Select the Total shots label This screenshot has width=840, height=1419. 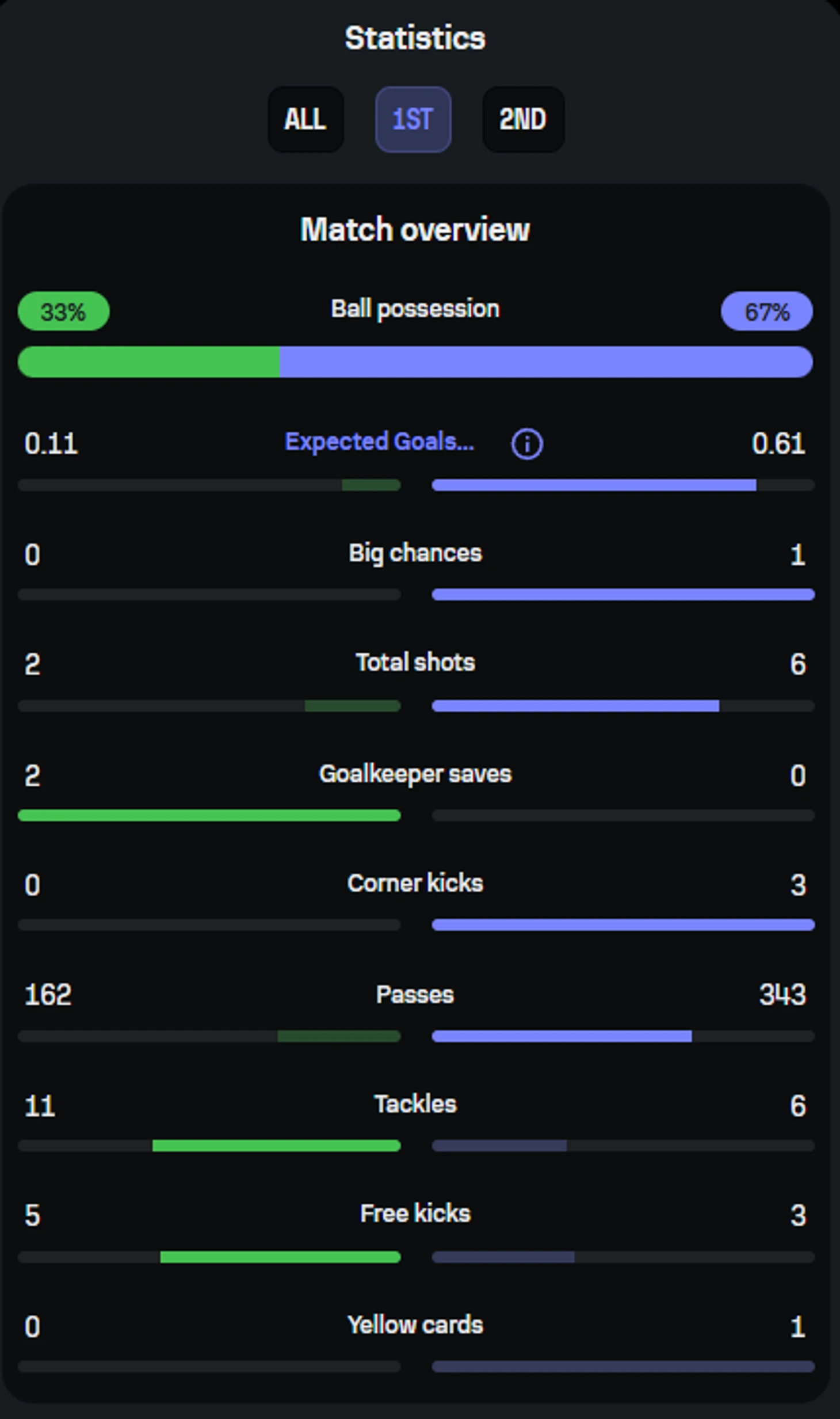tap(414, 663)
